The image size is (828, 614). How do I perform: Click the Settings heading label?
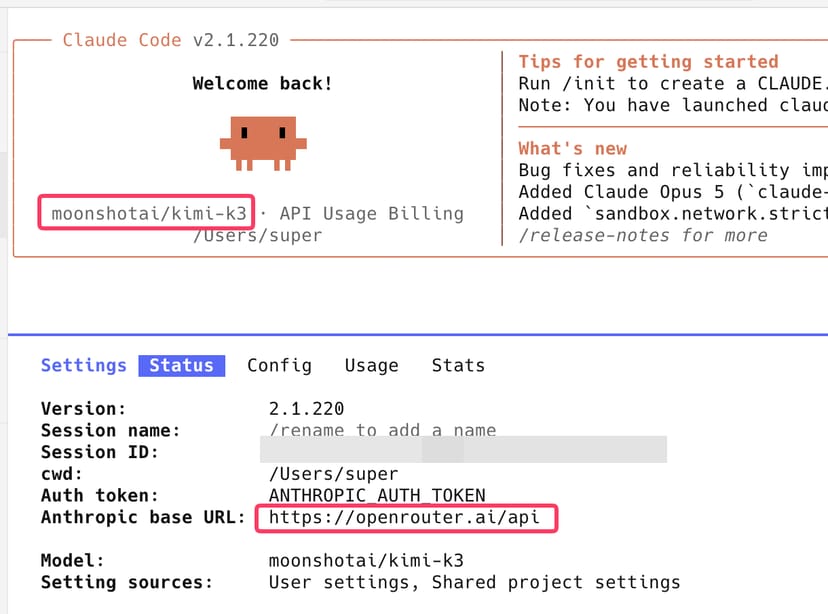[x=84, y=365]
